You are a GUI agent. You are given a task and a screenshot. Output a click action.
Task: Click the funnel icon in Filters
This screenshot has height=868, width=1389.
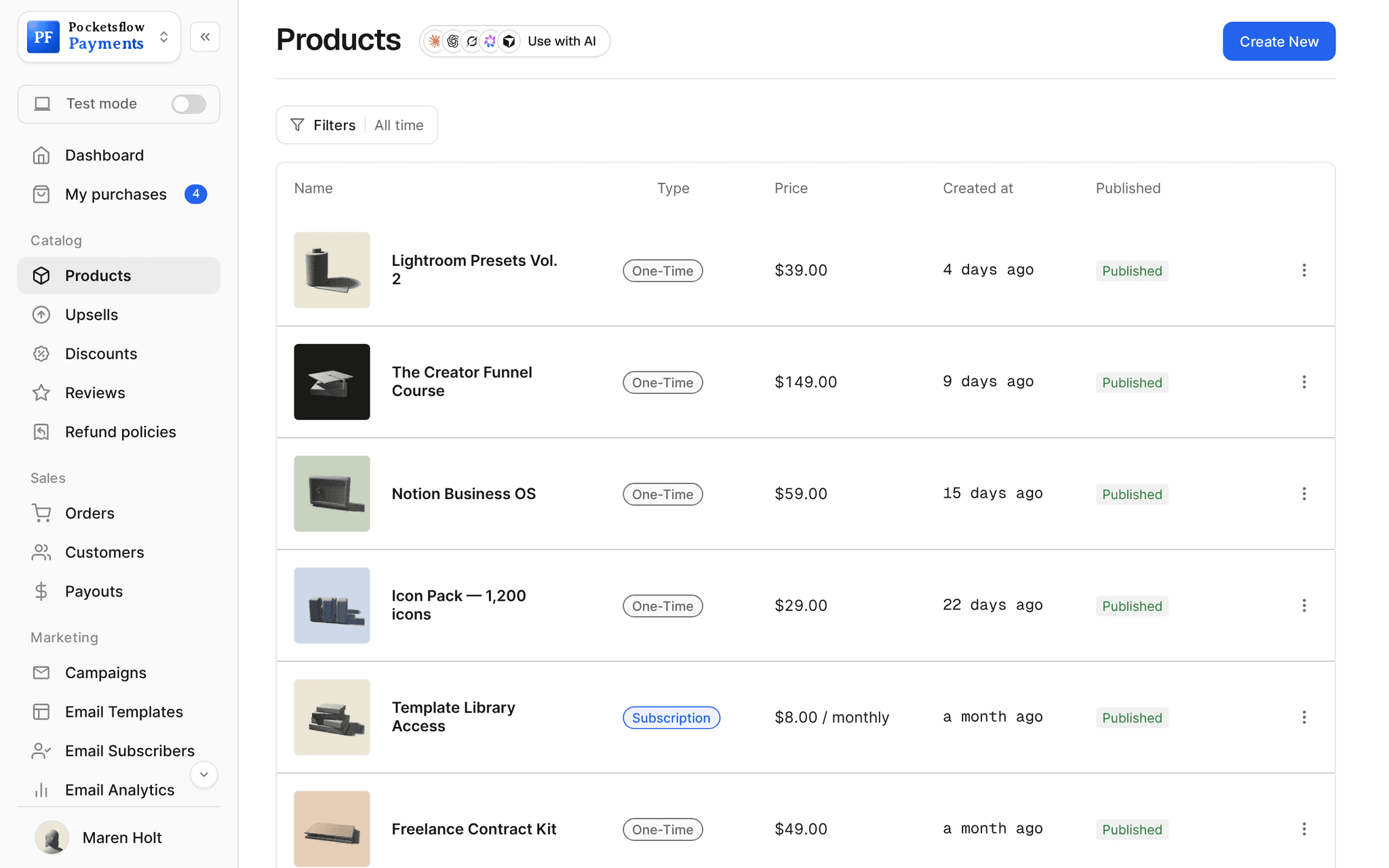pos(297,125)
